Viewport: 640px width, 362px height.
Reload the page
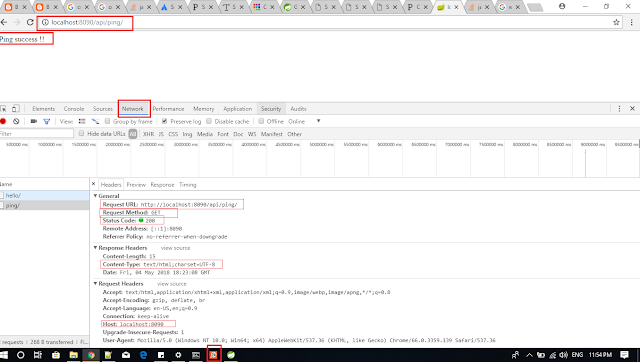point(30,22)
